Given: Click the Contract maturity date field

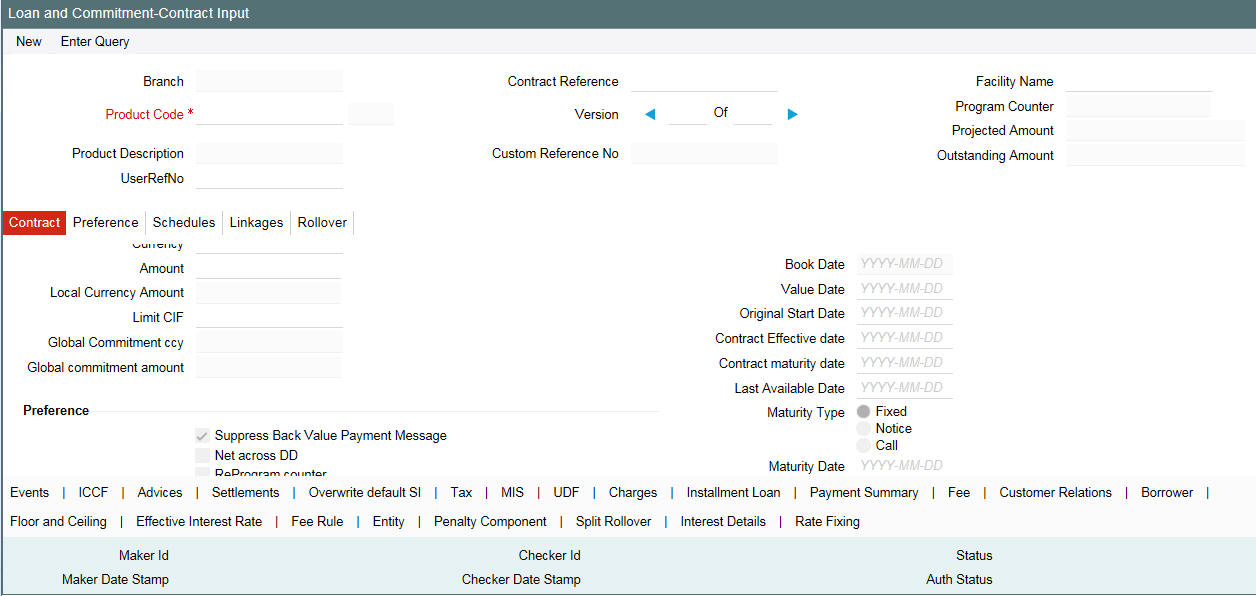Looking at the screenshot, I should (x=904, y=363).
